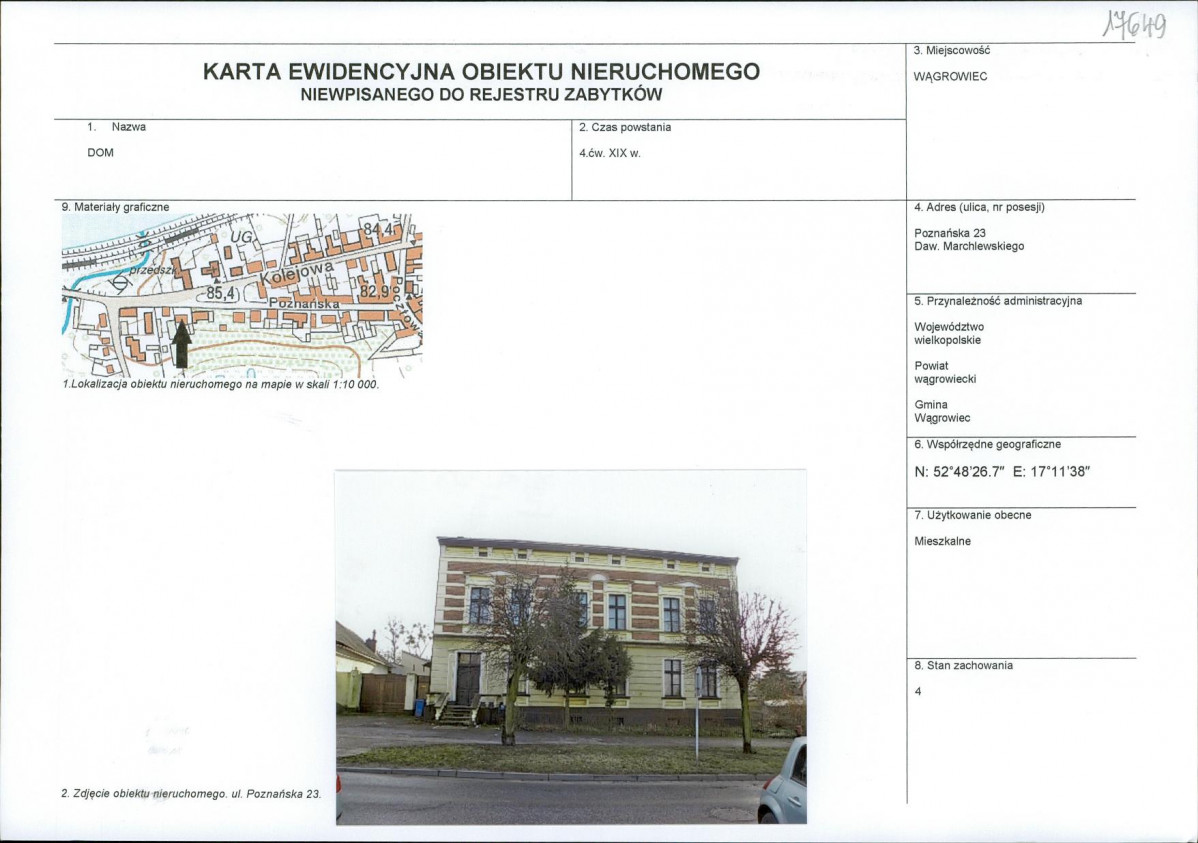Click the label "7. Użytkowanie obecne"
Image resolution: width=1198 pixels, height=843 pixels.
pyautogui.click(x=973, y=515)
